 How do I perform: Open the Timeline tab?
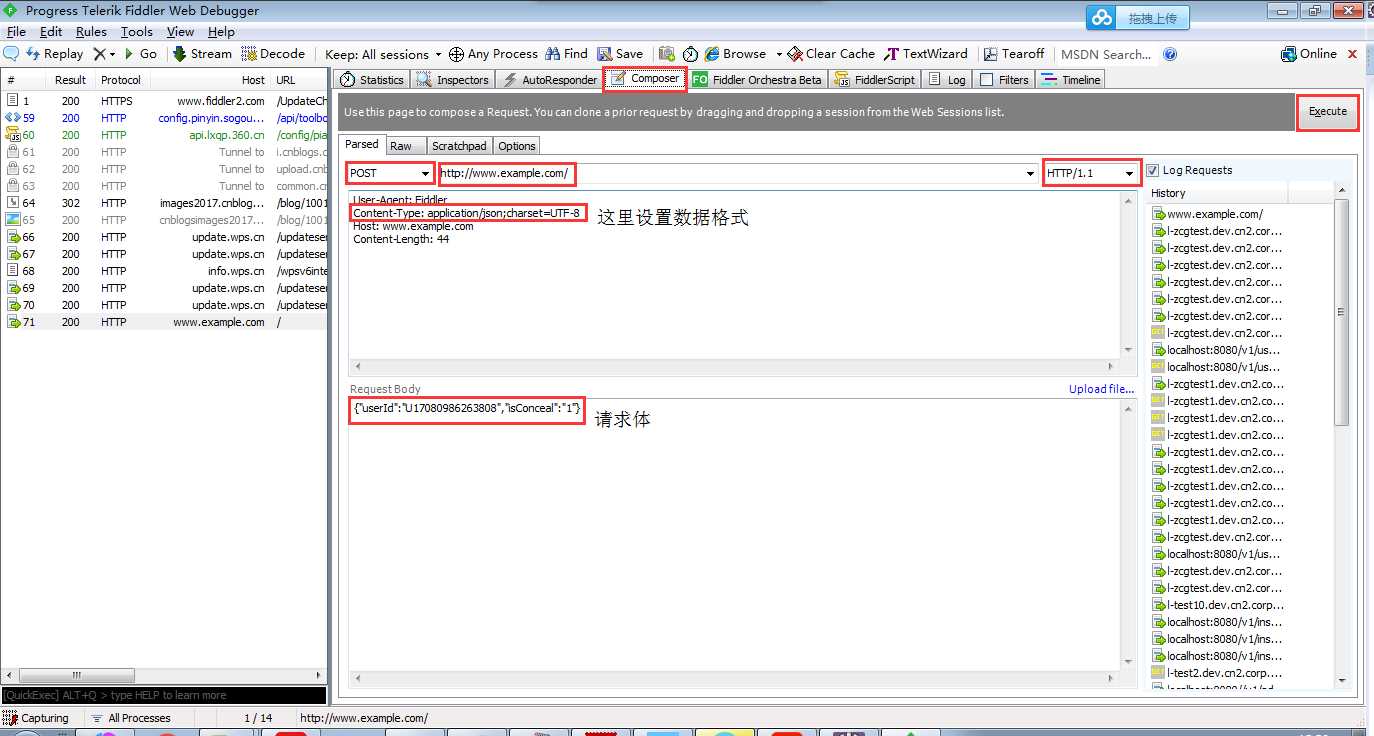click(1071, 80)
